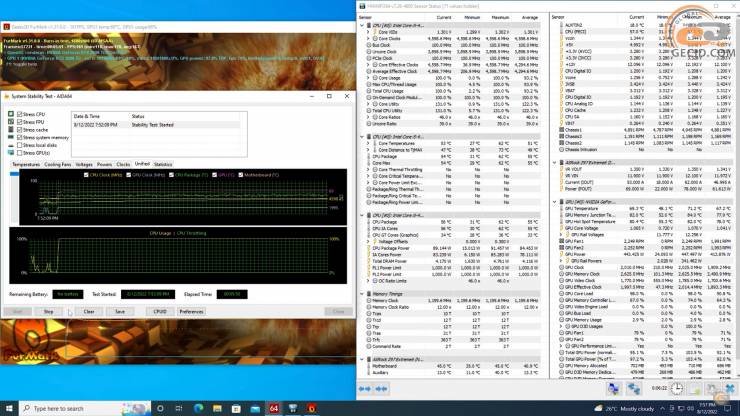Open the Mostly cloudy weather widget
Image resolution: width=740 pixels, height=416 pixels.
pyautogui.click(x=624, y=408)
